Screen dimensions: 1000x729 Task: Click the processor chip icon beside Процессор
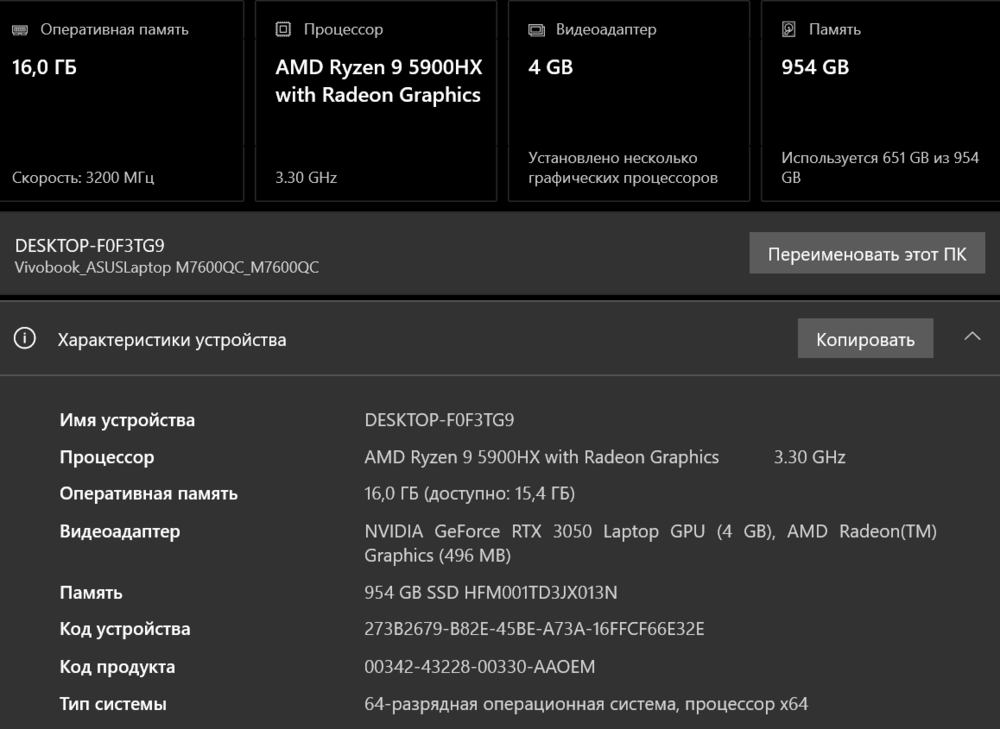(x=283, y=30)
